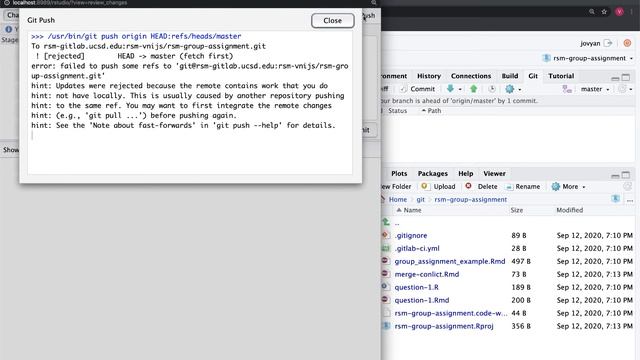Minimize the Files pane

tap(615, 175)
